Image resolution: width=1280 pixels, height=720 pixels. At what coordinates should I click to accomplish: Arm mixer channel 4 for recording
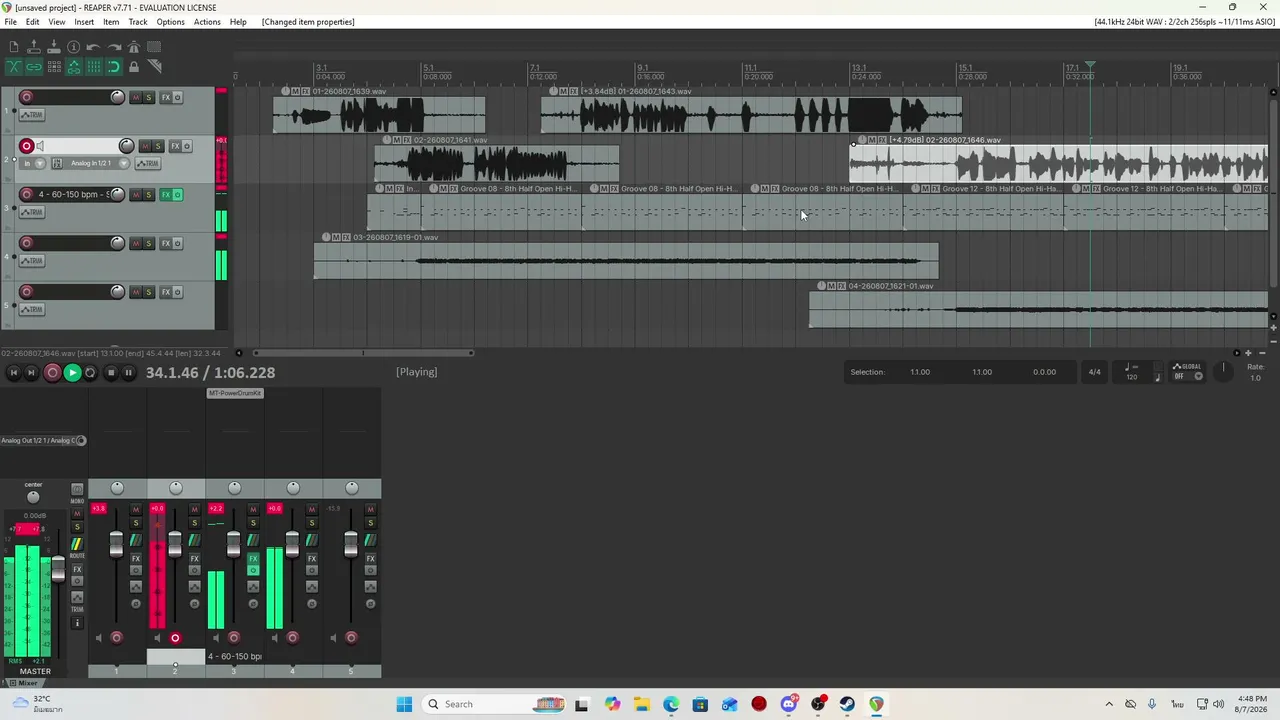[x=292, y=638]
